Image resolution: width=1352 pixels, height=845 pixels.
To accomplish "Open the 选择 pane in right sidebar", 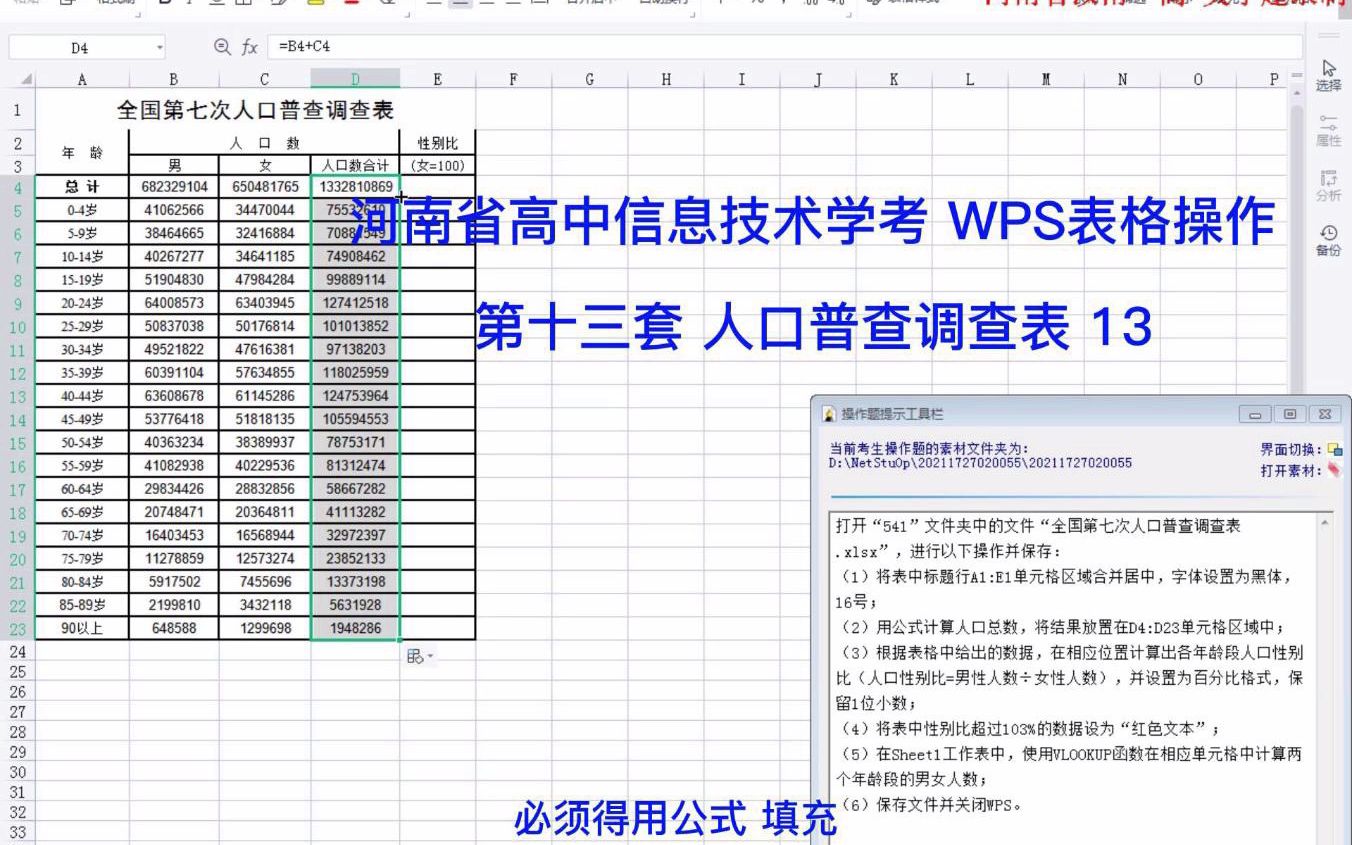I will coord(1328,76).
